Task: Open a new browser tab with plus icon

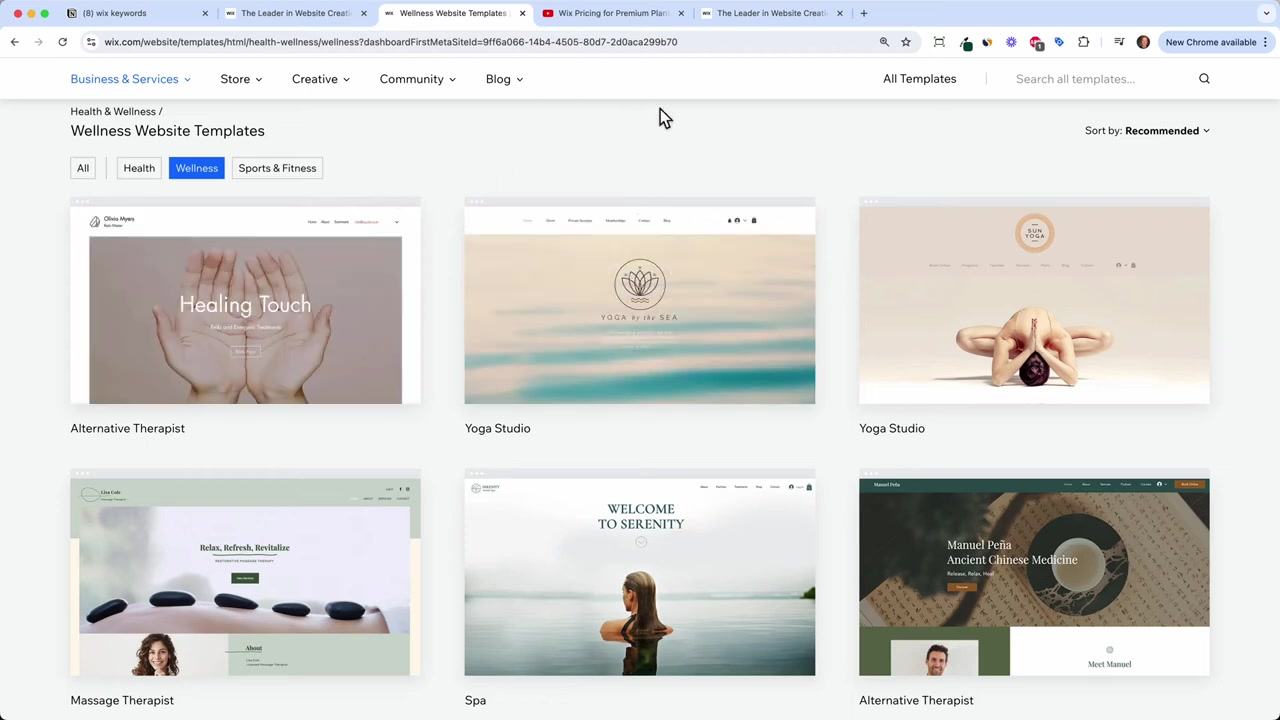Action: pyautogui.click(x=864, y=13)
